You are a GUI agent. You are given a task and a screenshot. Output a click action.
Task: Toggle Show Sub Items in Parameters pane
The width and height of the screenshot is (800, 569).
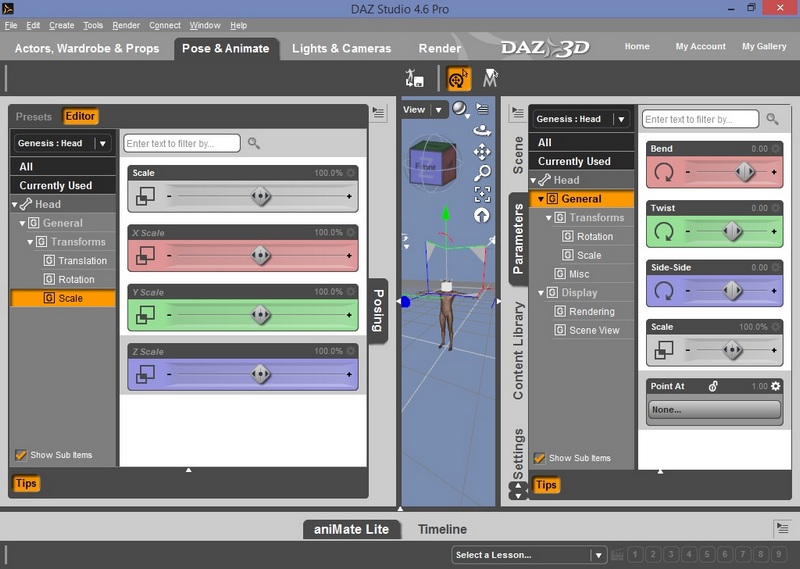[x=539, y=458]
